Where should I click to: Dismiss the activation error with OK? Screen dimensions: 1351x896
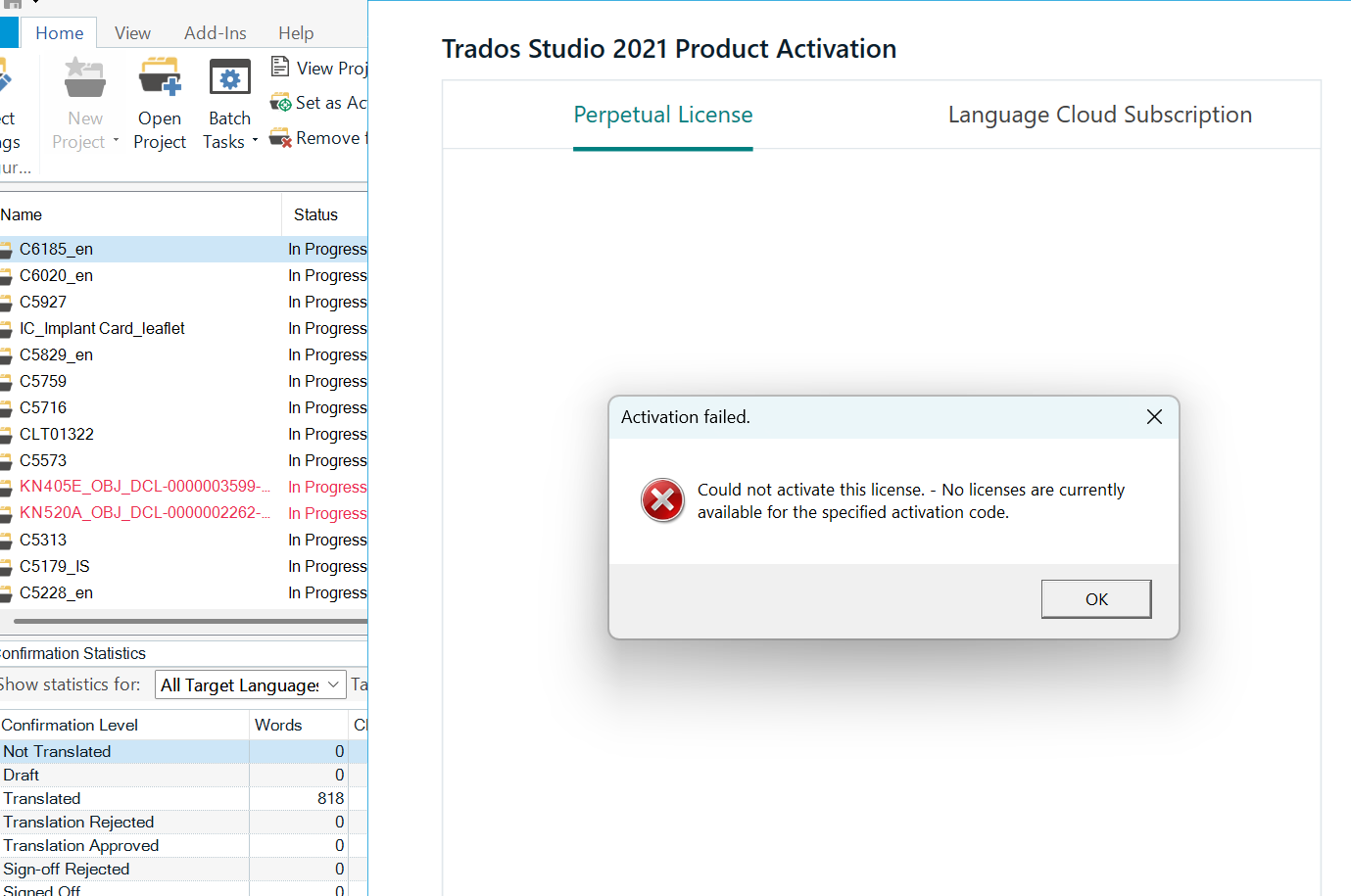[1095, 598]
